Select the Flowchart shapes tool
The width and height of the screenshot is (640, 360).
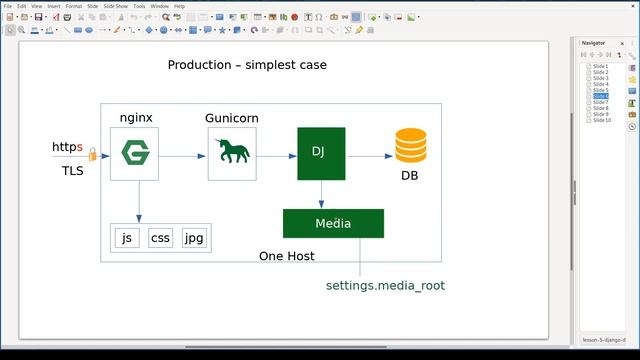193,30
